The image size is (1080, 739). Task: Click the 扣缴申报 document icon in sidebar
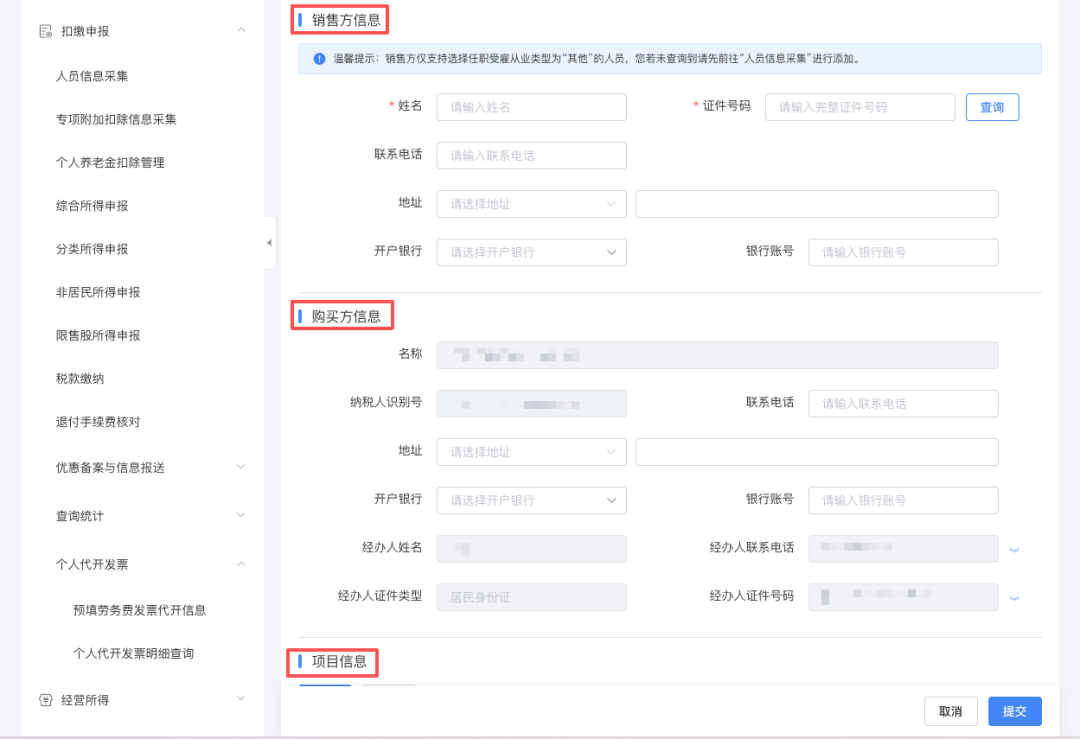[x=45, y=31]
